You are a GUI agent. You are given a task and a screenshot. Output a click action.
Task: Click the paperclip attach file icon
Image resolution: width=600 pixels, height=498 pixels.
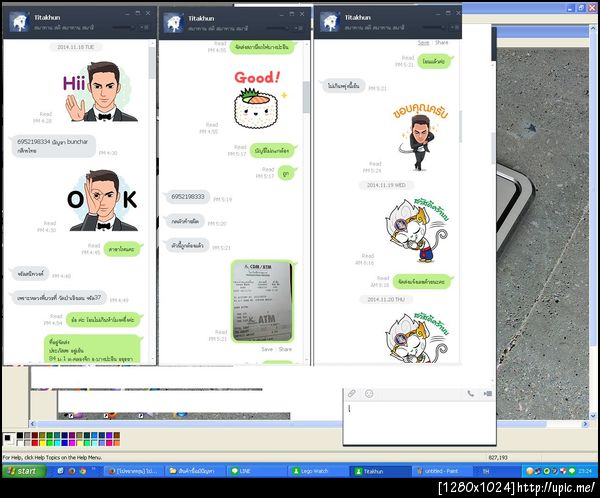[352, 393]
